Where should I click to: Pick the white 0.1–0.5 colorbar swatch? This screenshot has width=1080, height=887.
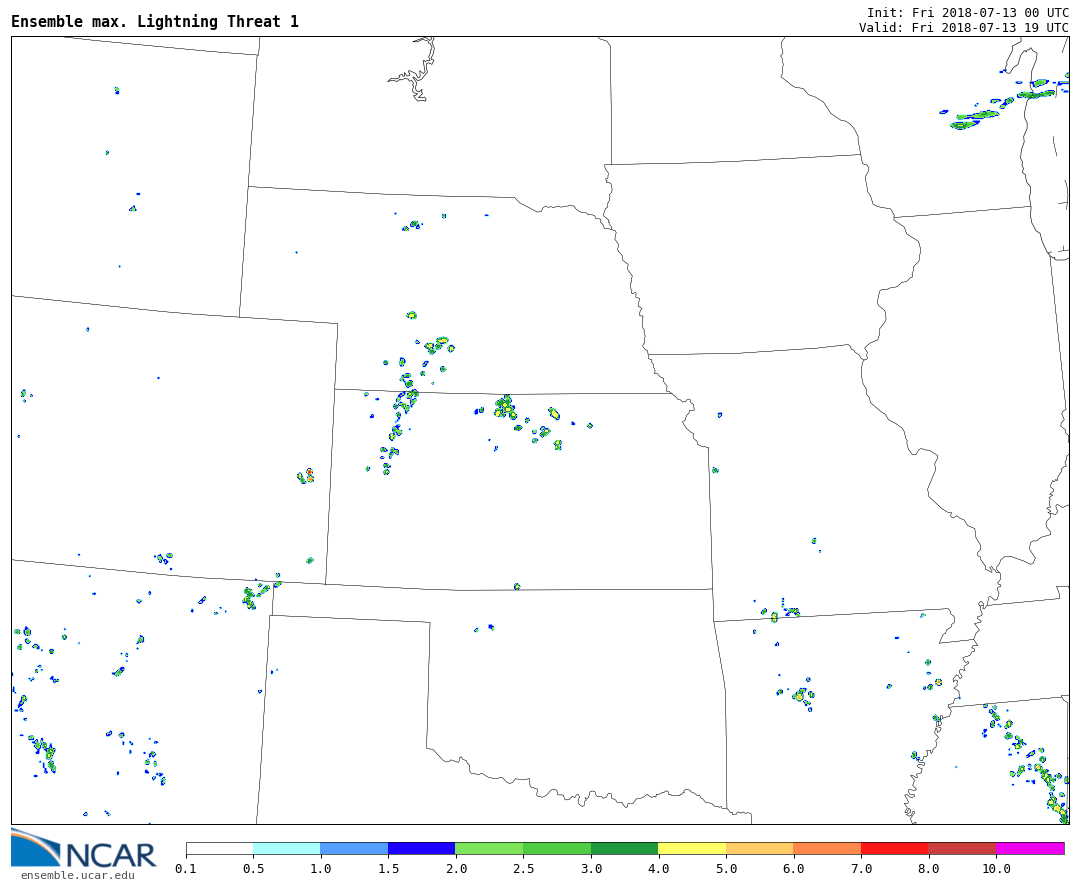(x=220, y=848)
